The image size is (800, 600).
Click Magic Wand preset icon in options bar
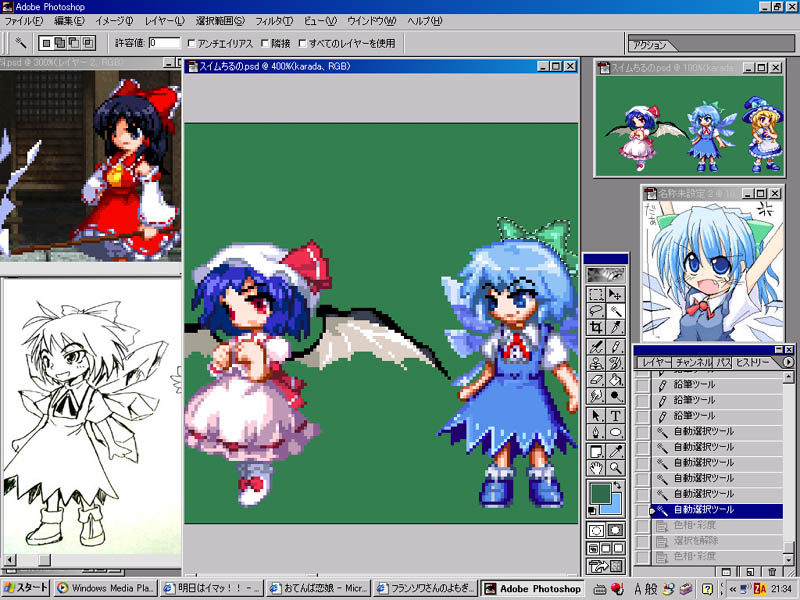point(20,43)
